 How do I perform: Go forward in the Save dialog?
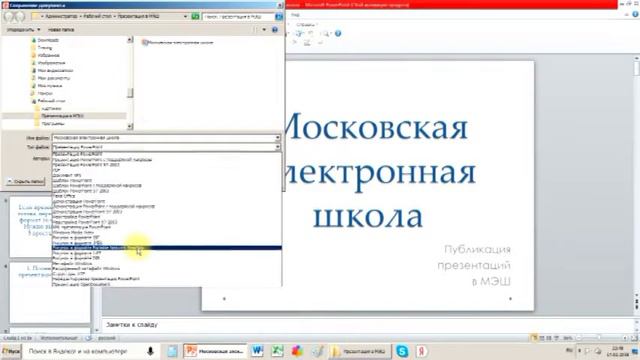coord(20,17)
